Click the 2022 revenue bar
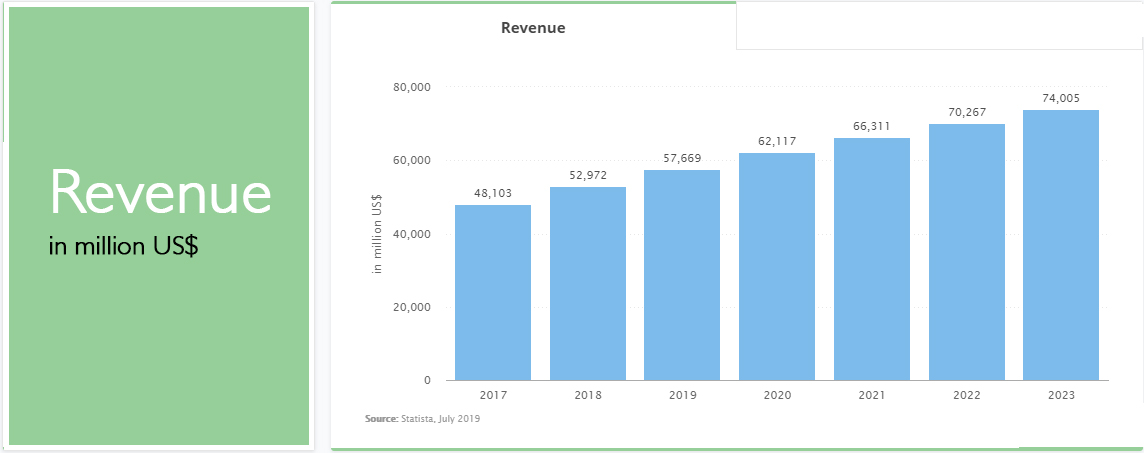 (x=967, y=252)
